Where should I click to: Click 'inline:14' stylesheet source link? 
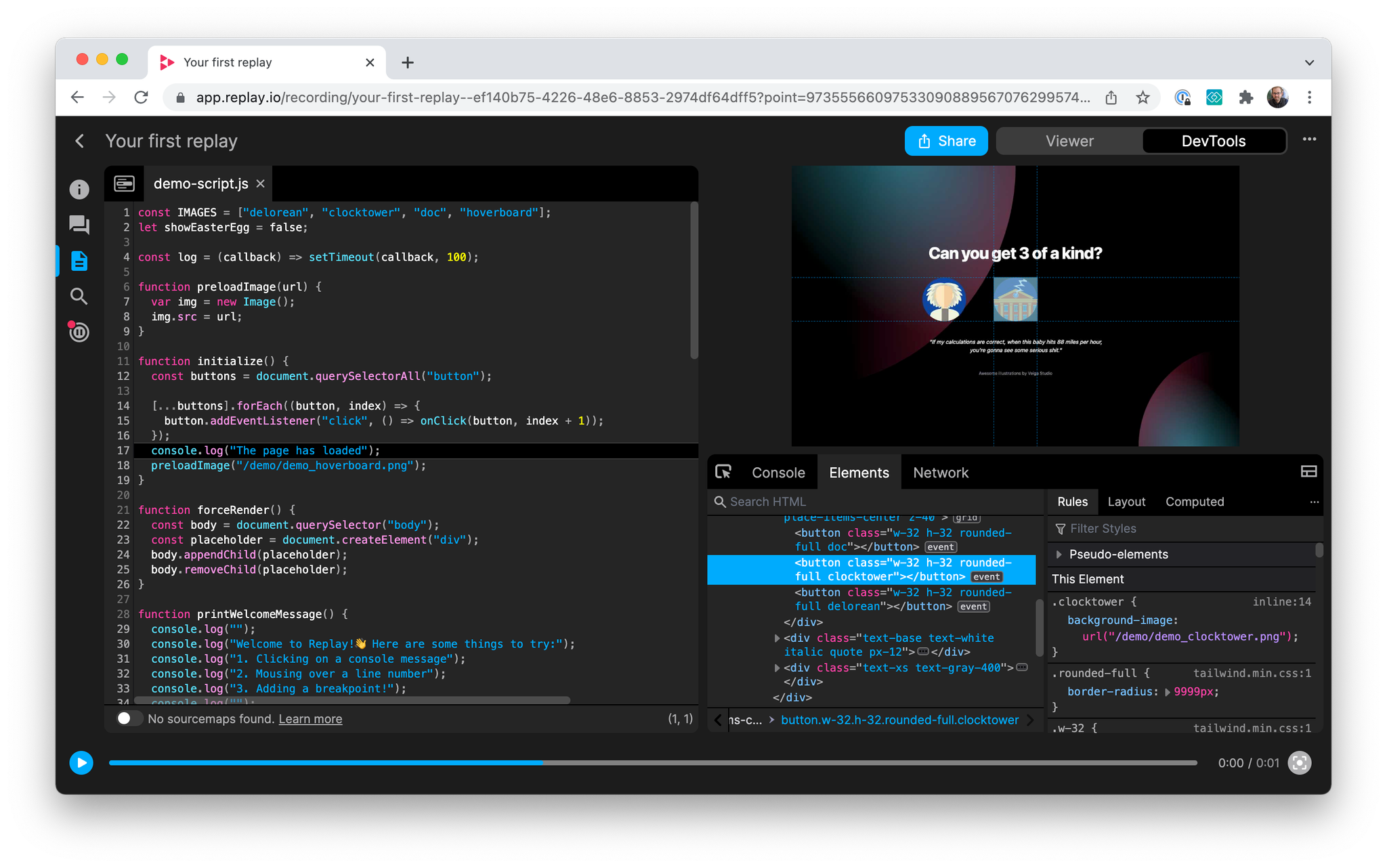1281,602
